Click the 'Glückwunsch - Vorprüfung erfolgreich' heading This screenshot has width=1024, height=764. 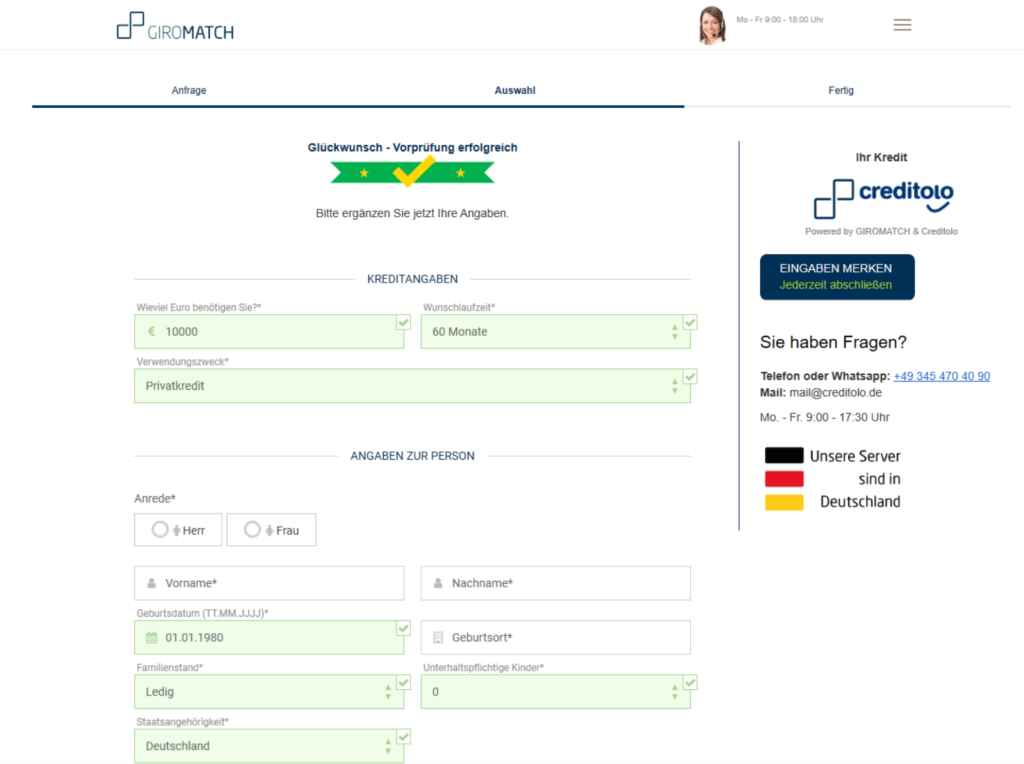(412, 148)
